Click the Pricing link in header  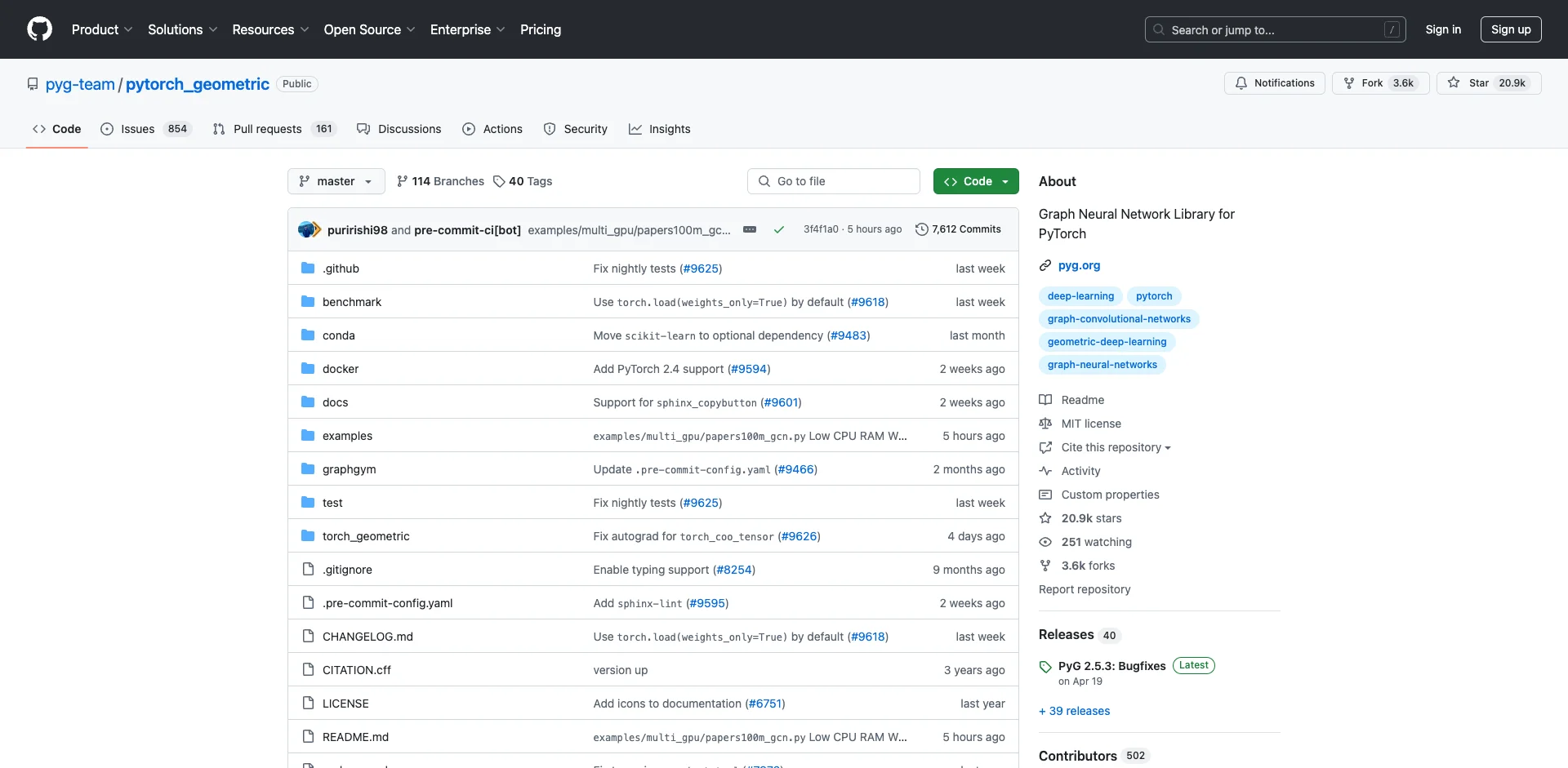pyautogui.click(x=541, y=29)
